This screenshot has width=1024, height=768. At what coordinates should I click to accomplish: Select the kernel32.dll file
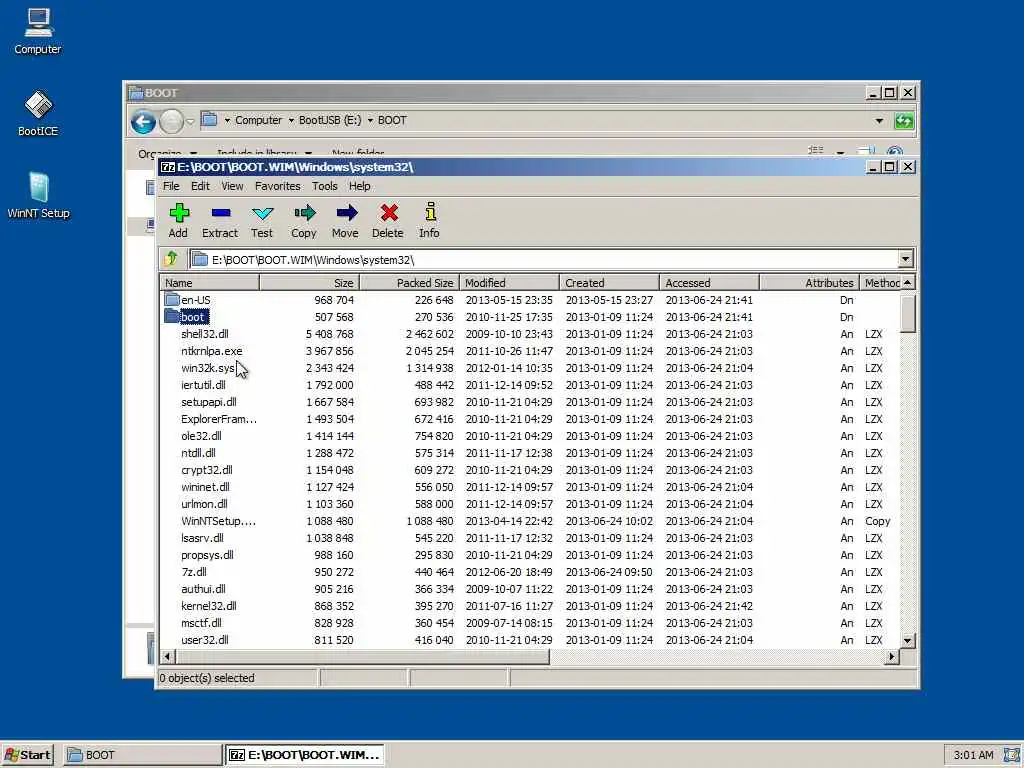(x=208, y=606)
